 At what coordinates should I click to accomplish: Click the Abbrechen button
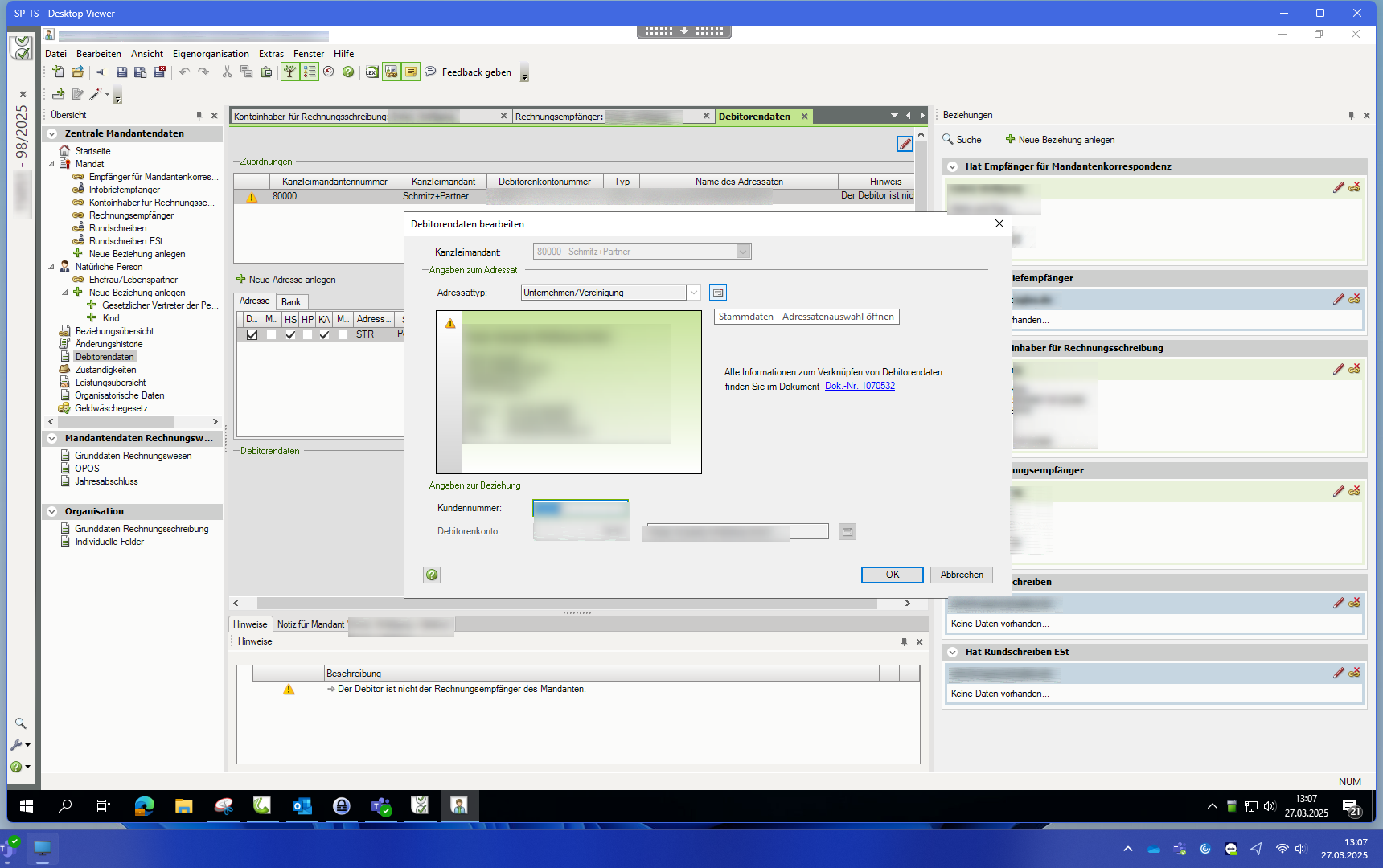coord(962,575)
